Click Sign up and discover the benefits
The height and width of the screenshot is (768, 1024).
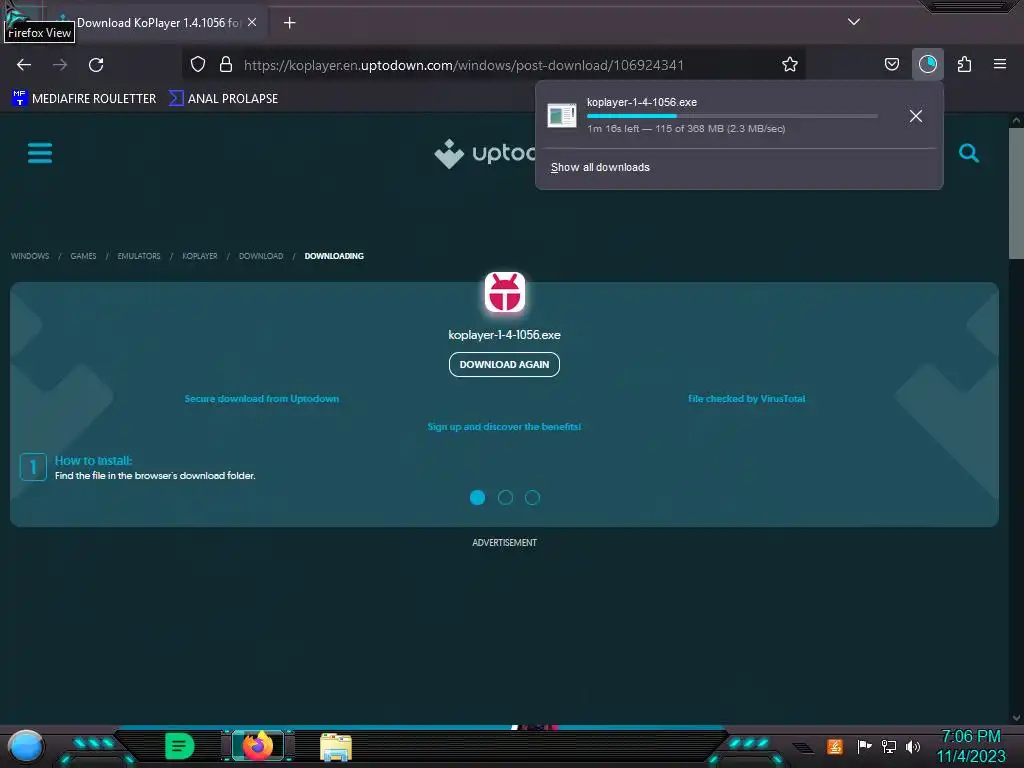(x=504, y=426)
